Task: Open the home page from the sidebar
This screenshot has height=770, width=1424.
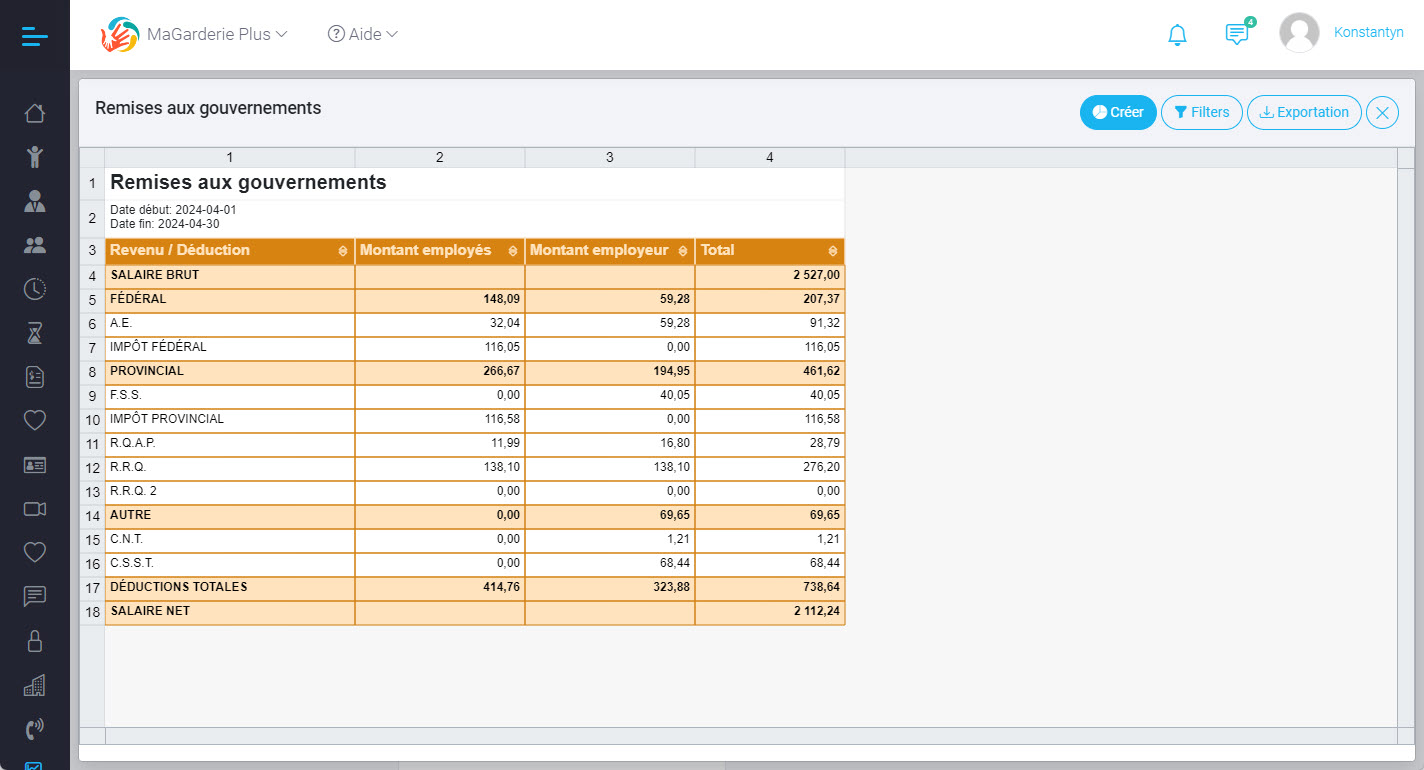Action: coord(35,113)
